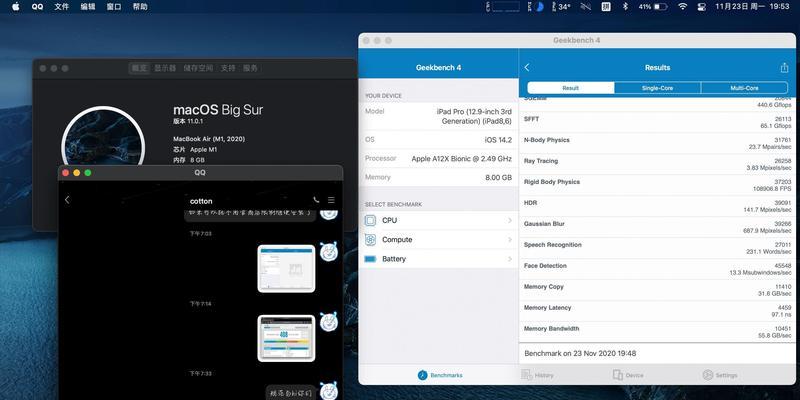
Task: Open the QQ application menu
Action: (x=37, y=7)
